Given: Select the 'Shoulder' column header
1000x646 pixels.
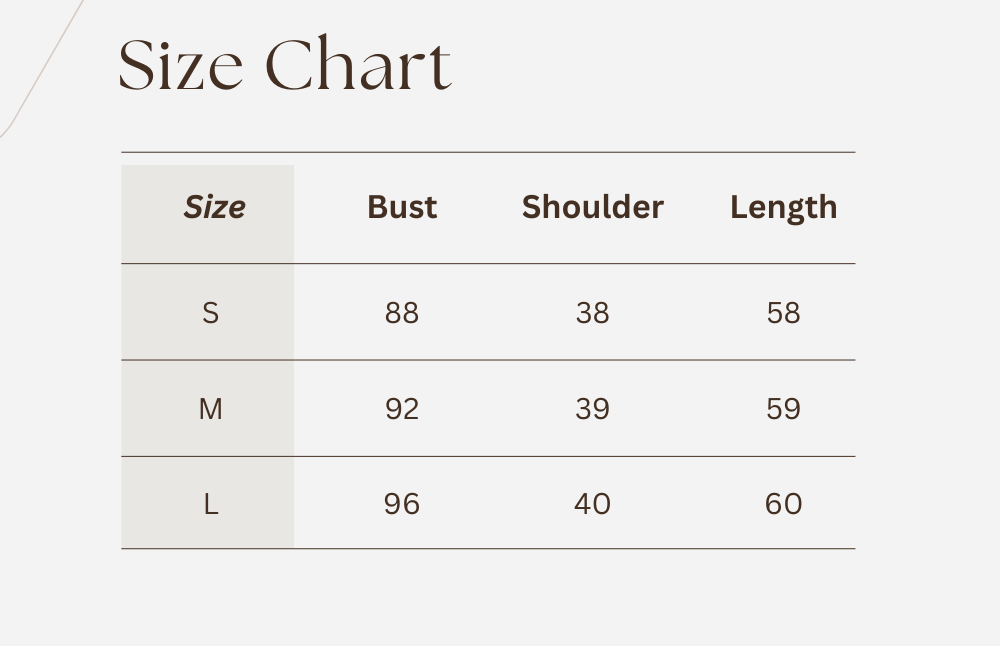Looking at the screenshot, I should 592,207.
